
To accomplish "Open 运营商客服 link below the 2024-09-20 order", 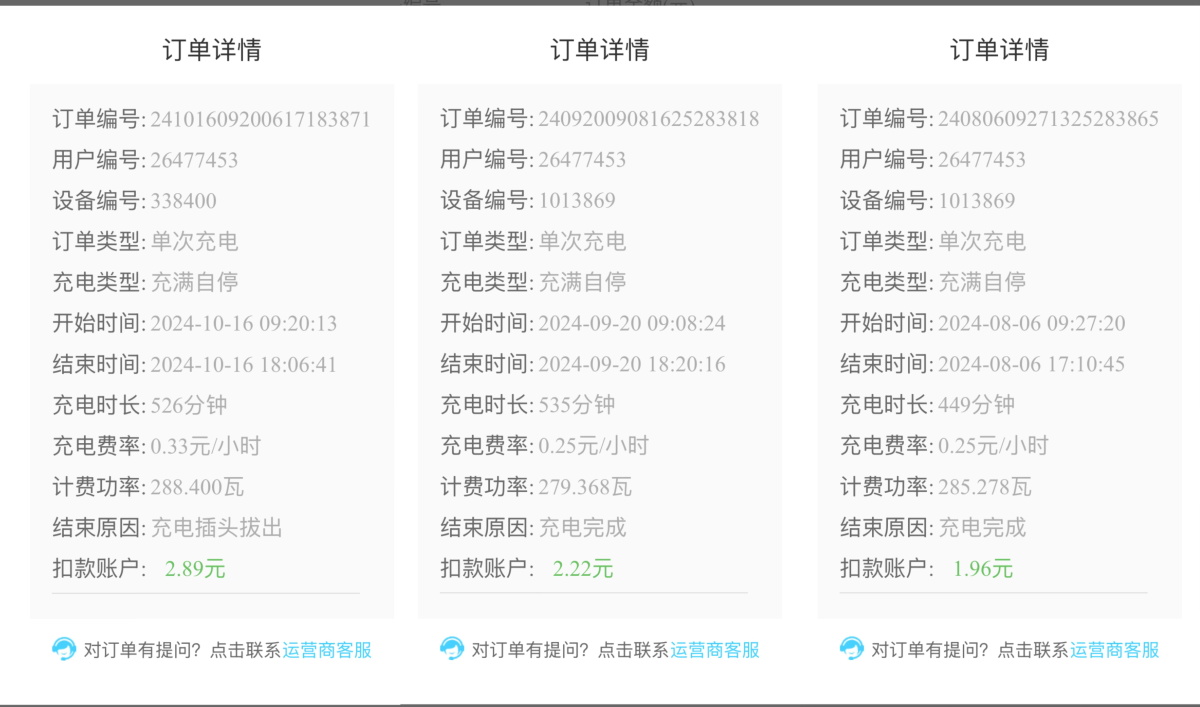I will coord(715,650).
